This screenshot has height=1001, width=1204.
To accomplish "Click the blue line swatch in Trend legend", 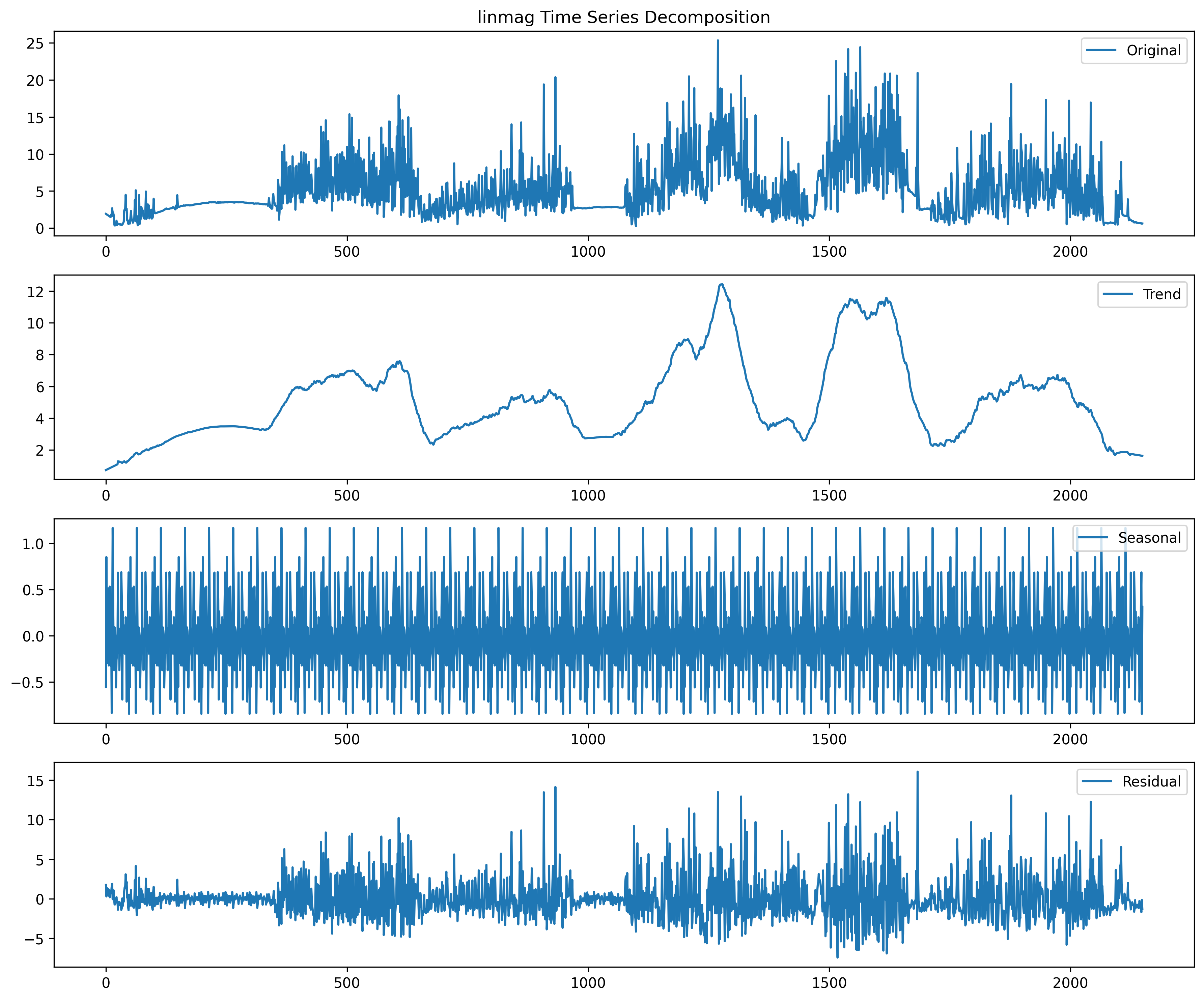I will pos(1117,294).
